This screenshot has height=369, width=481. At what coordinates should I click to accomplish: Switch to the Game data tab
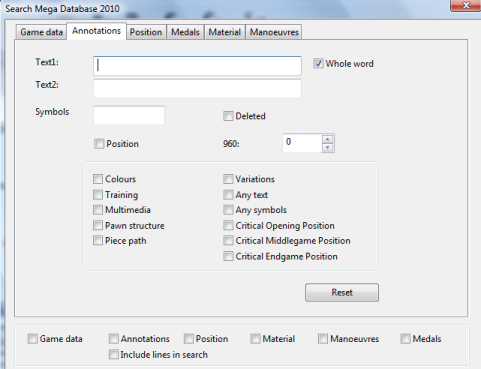(x=41, y=32)
